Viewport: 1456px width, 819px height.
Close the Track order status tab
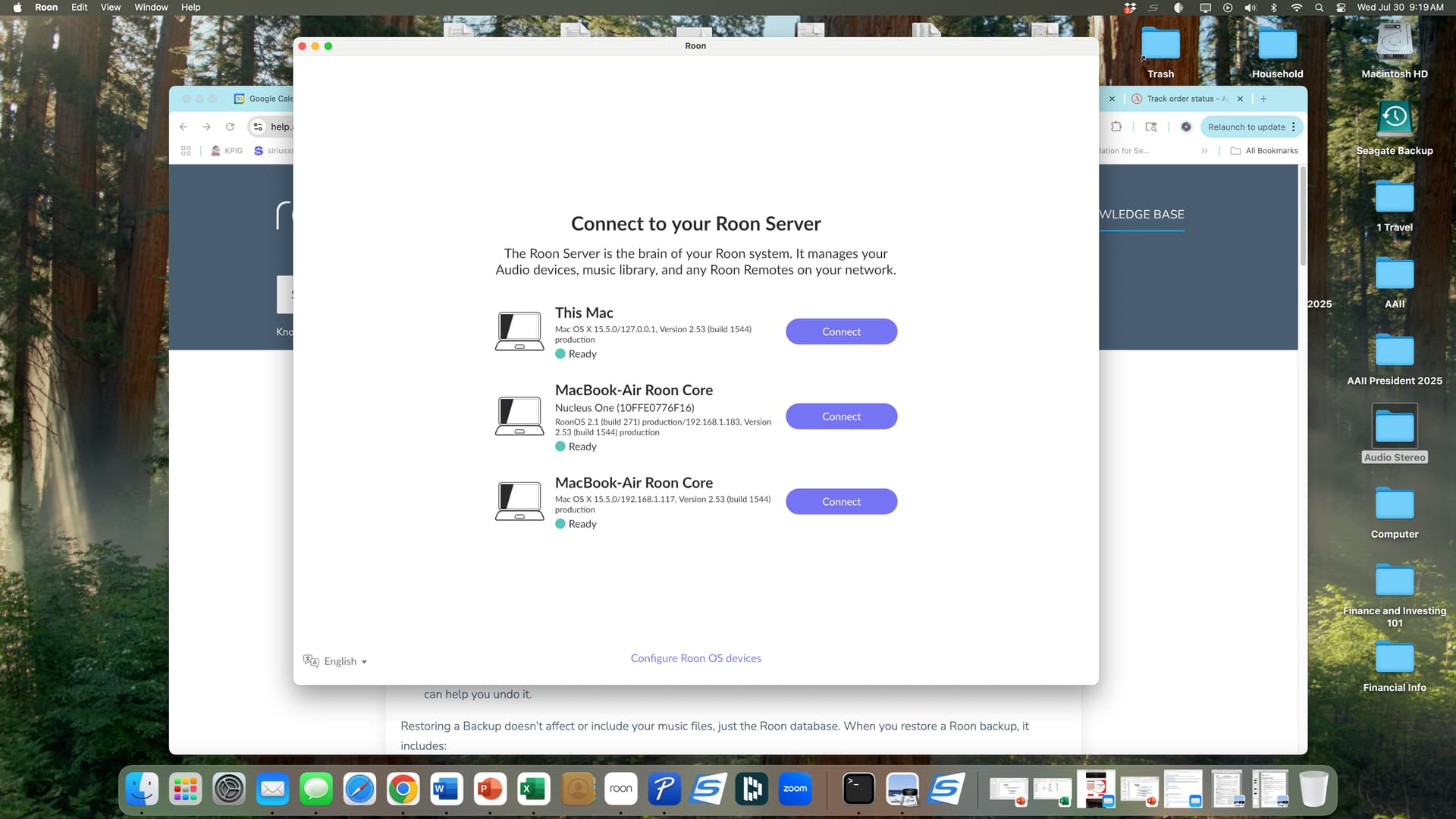[x=1240, y=99]
